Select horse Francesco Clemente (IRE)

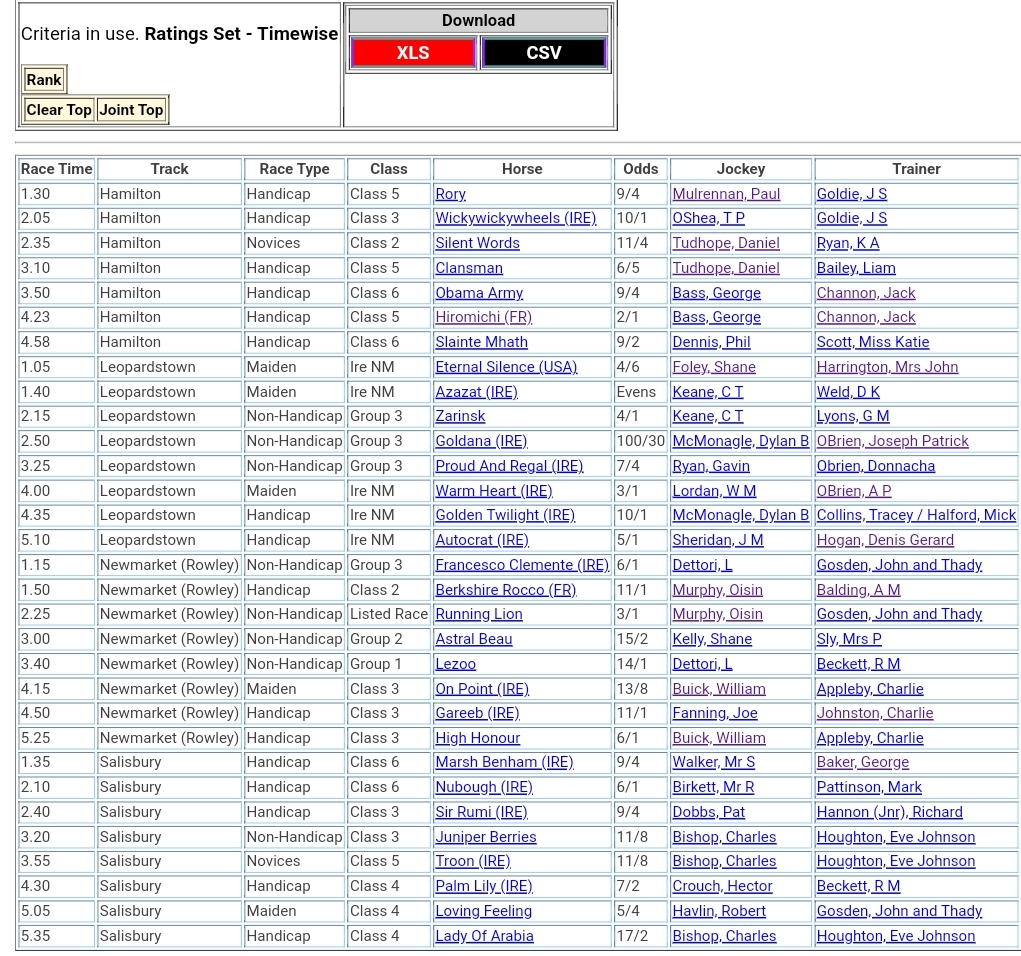(x=522, y=565)
